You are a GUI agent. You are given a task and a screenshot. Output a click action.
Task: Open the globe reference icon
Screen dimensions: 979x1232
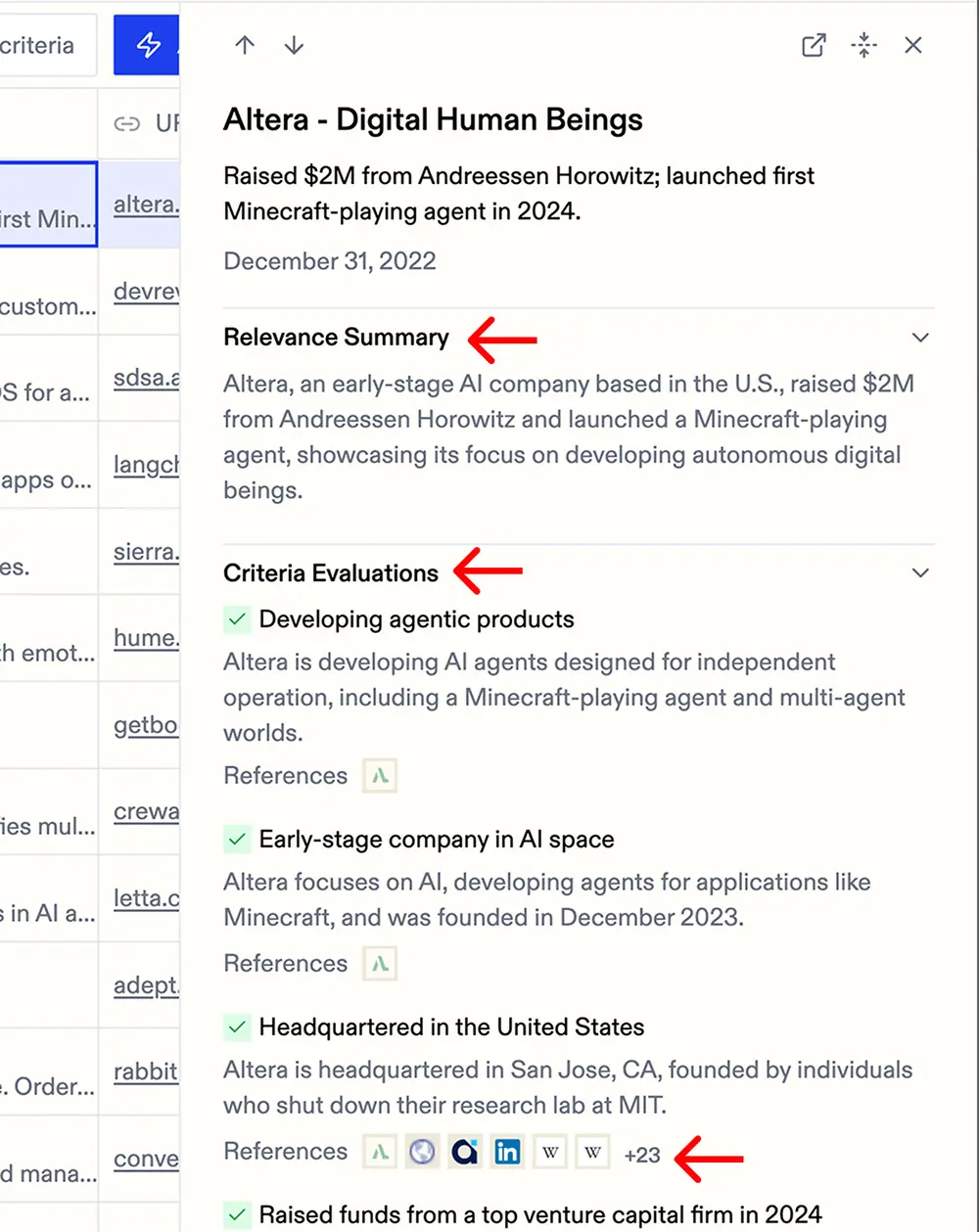tap(422, 1152)
